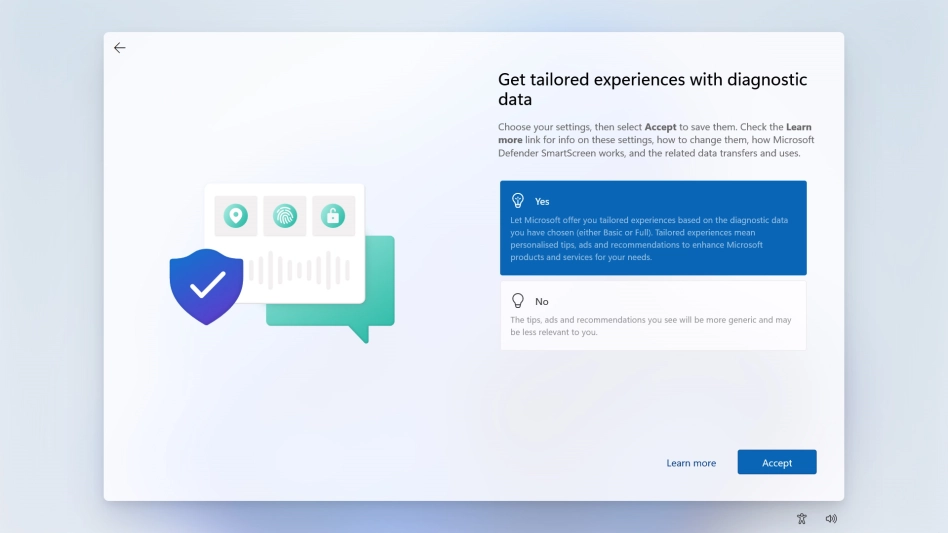The width and height of the screenshot is (948, 533).
Task: Click the heading 'Get tailored experiences with diagnostic data'
Action: pyautogui.click(x=652, y=89)
